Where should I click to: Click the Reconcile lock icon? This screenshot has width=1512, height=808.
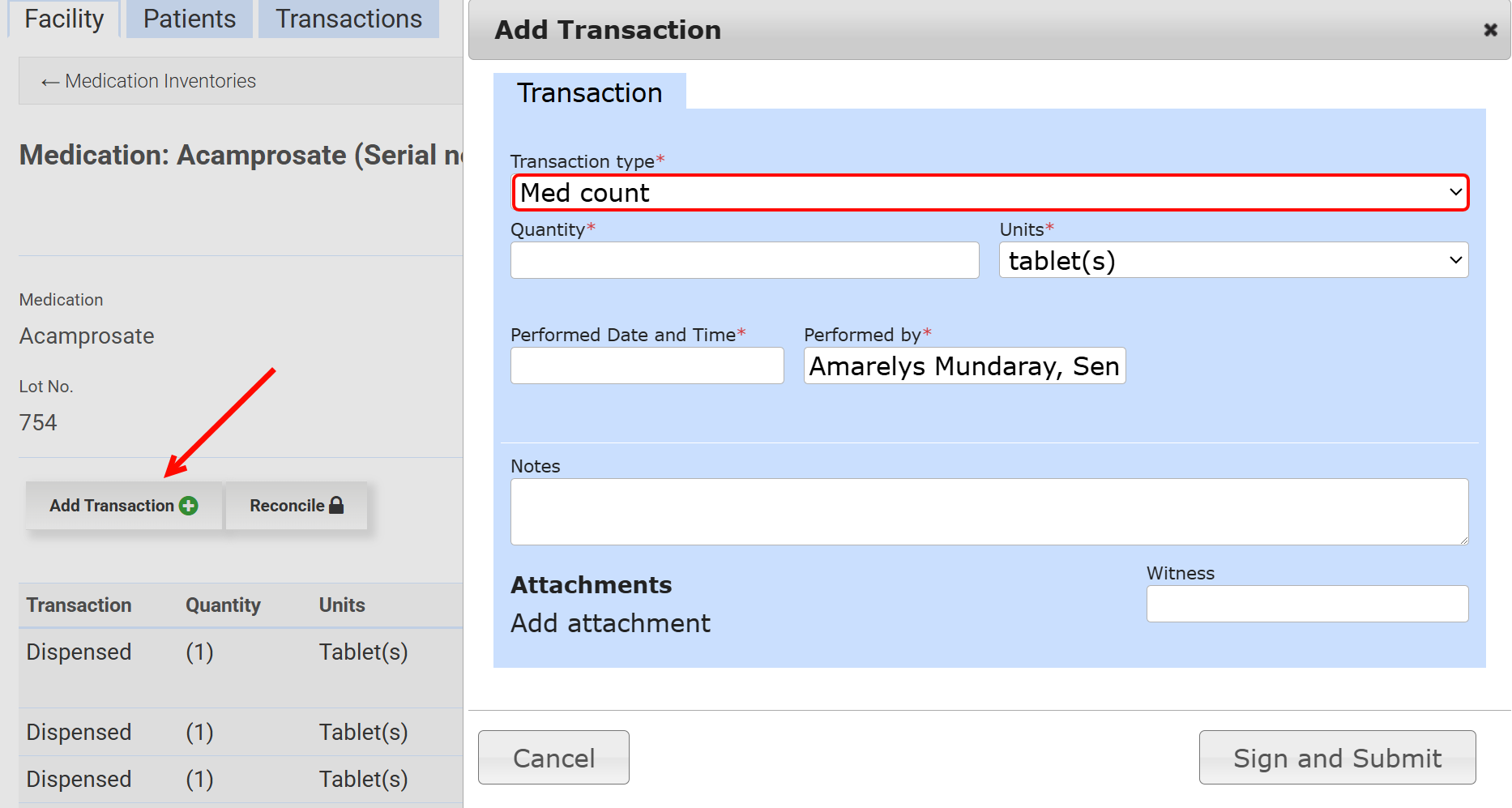pos(336,505)
